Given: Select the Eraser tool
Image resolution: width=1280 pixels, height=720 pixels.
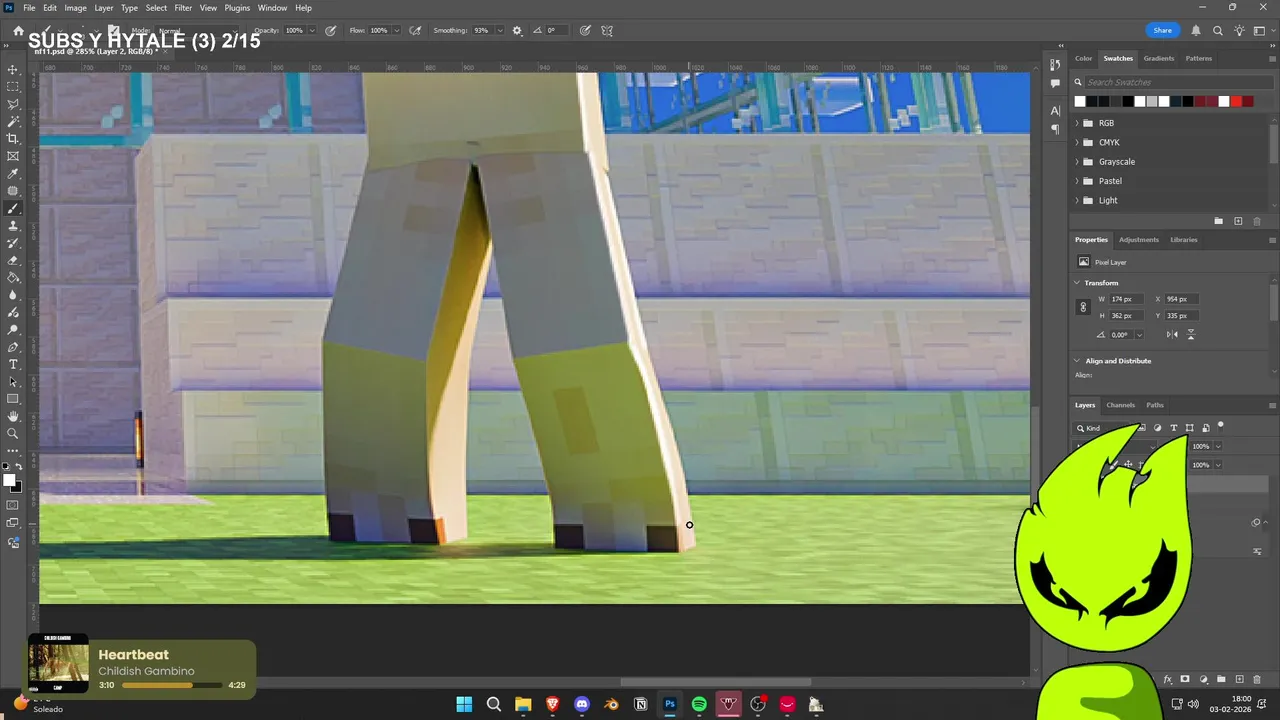Looking at the screenshot, I should coord(13,261).
